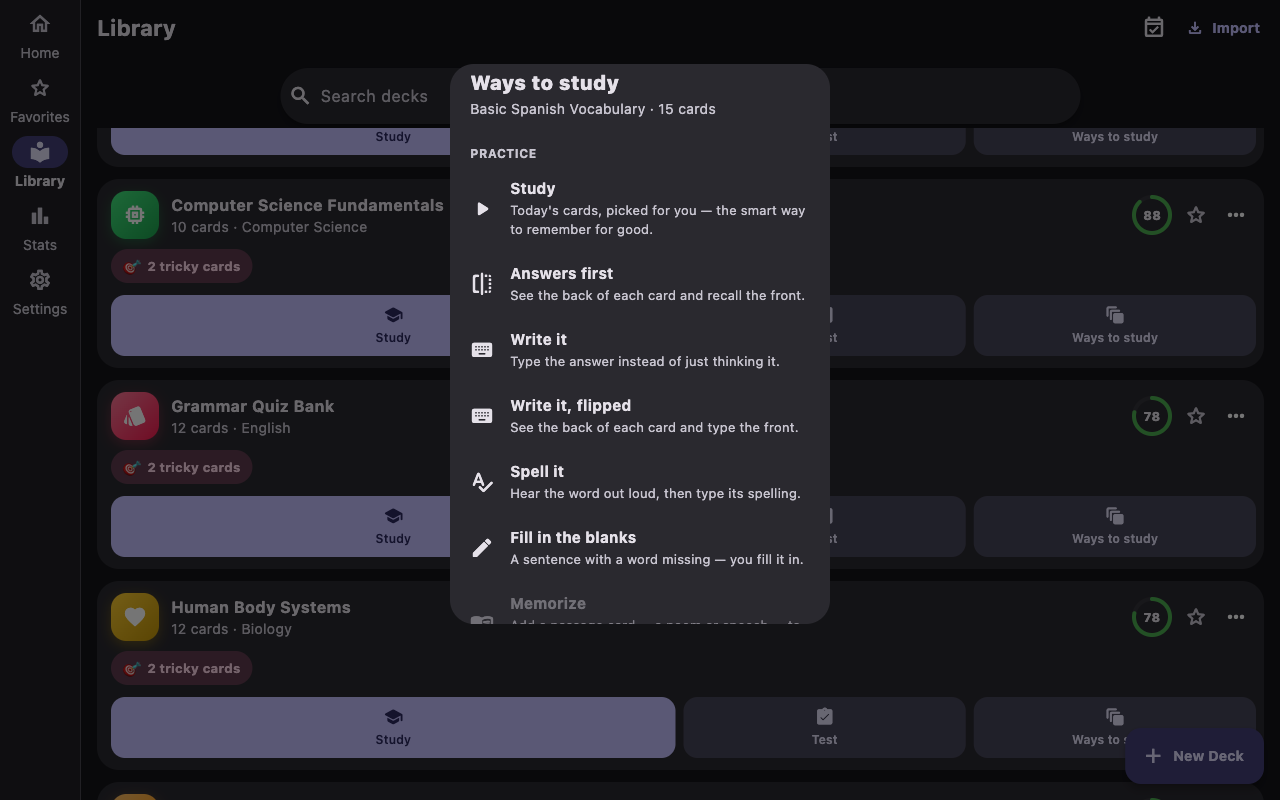
Task: Click Grammar Quiz Bank progress ring 78
Action: pyautogui.click(x=1152, y=416)
